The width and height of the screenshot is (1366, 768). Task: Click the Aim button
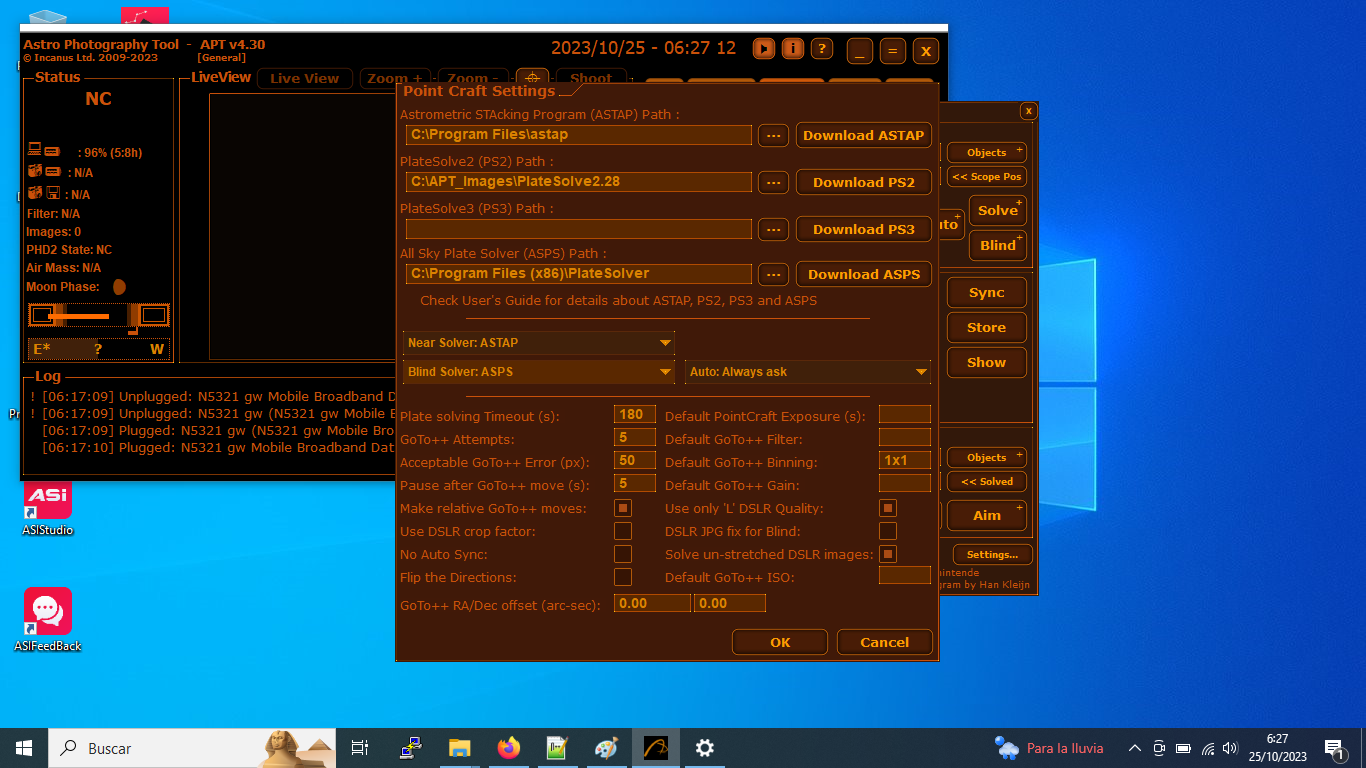(987, 515)
